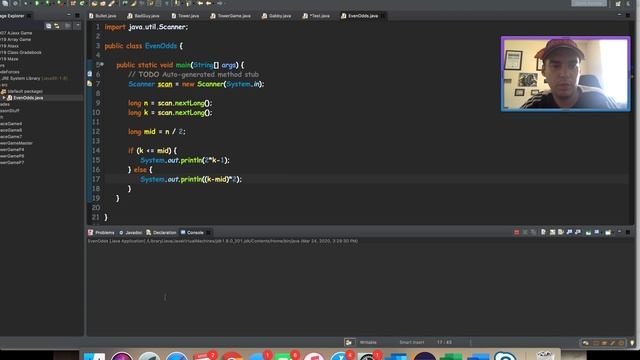Click the status bar icon left of Writable

(x=349, y=342)
